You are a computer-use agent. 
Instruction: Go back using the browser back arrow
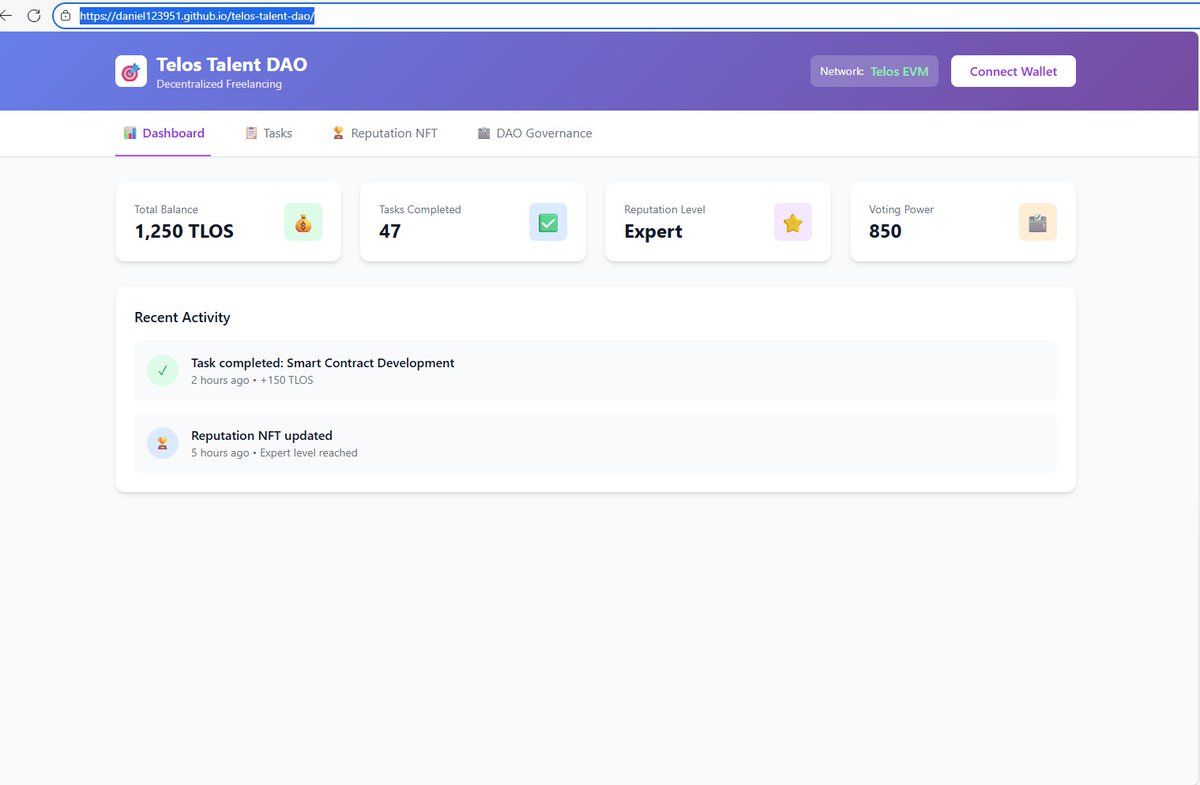[x=6, y=16]
